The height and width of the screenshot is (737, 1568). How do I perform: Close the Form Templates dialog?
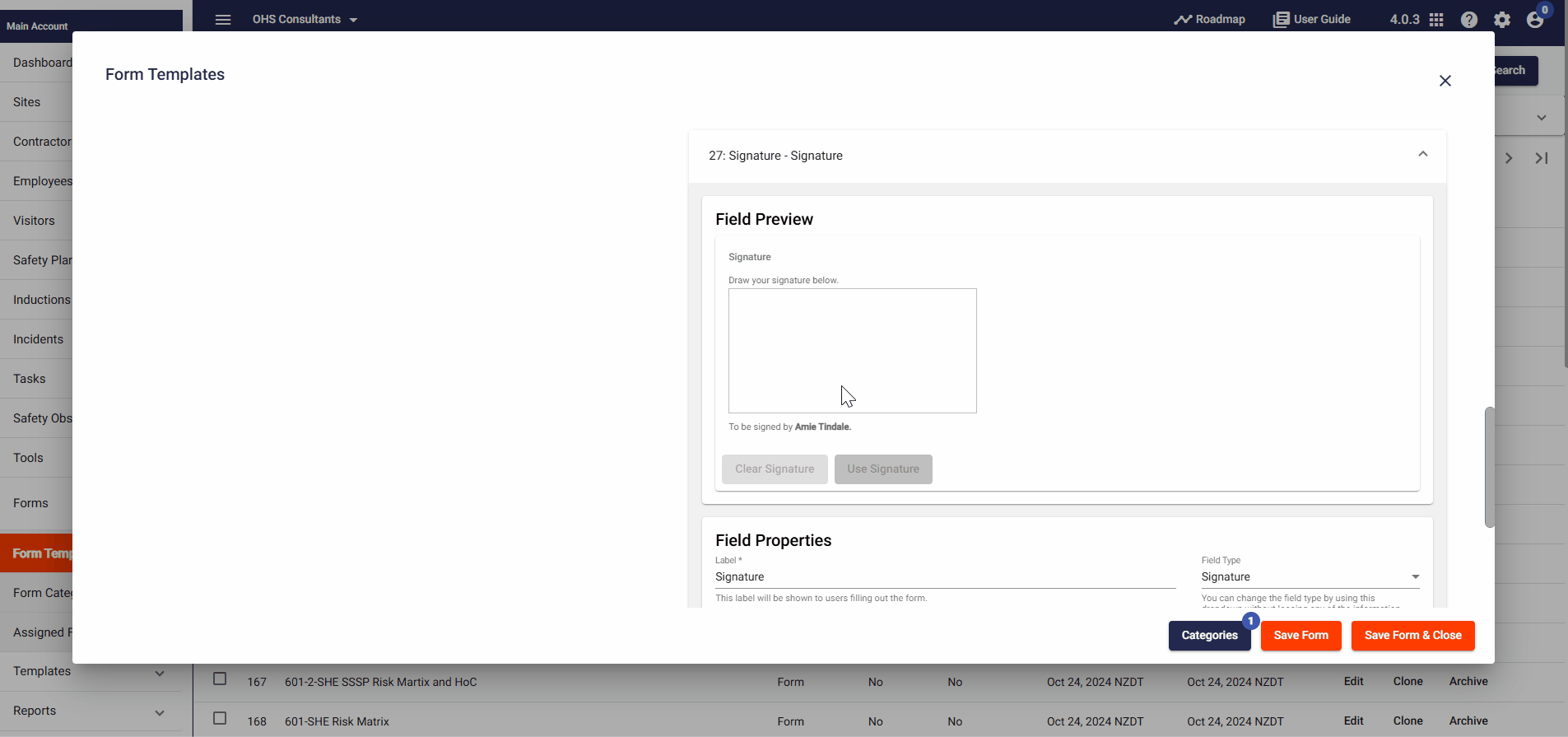(1445, 81)
